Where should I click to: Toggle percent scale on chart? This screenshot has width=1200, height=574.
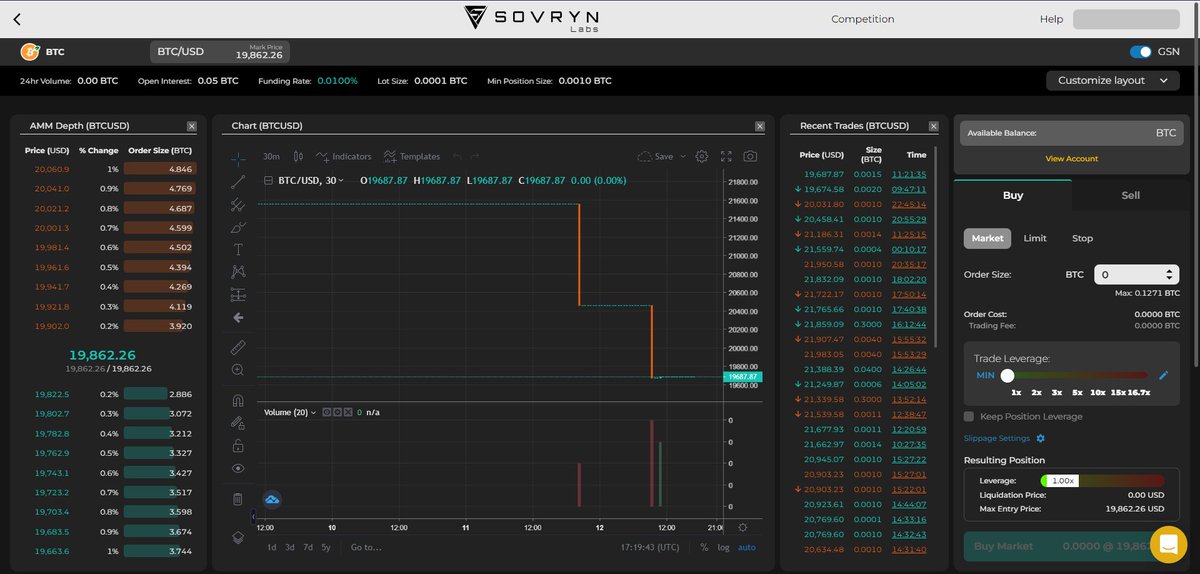704,547
